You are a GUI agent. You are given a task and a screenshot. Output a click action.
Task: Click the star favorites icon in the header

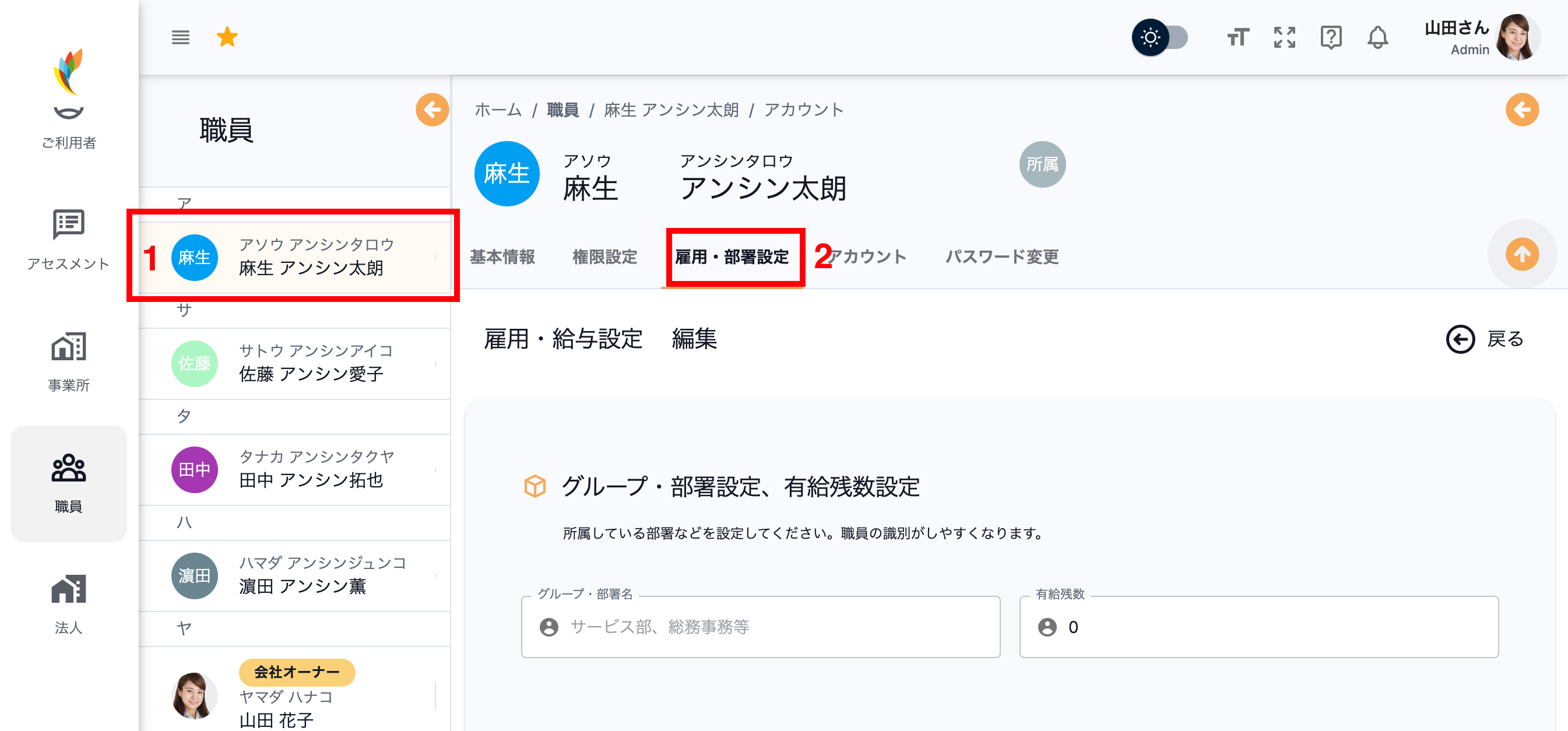227,37
